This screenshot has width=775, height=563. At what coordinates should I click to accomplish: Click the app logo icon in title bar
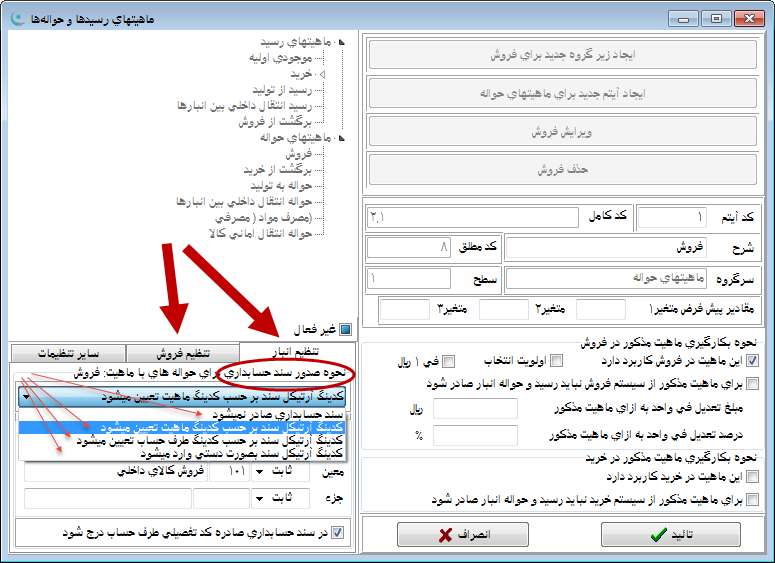[x=18, y=19]
